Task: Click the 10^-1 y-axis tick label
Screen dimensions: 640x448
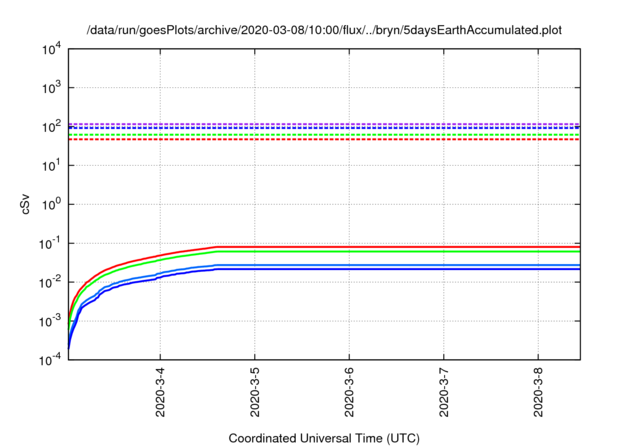Action: pos(50,244)
